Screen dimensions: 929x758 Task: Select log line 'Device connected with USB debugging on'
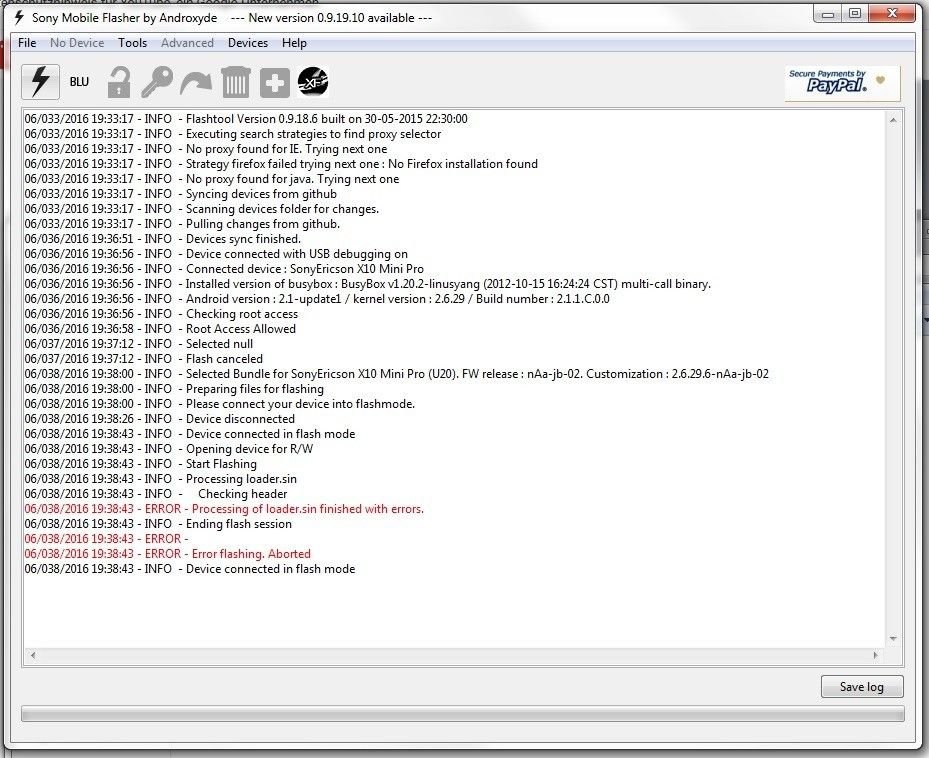point(216,254)
